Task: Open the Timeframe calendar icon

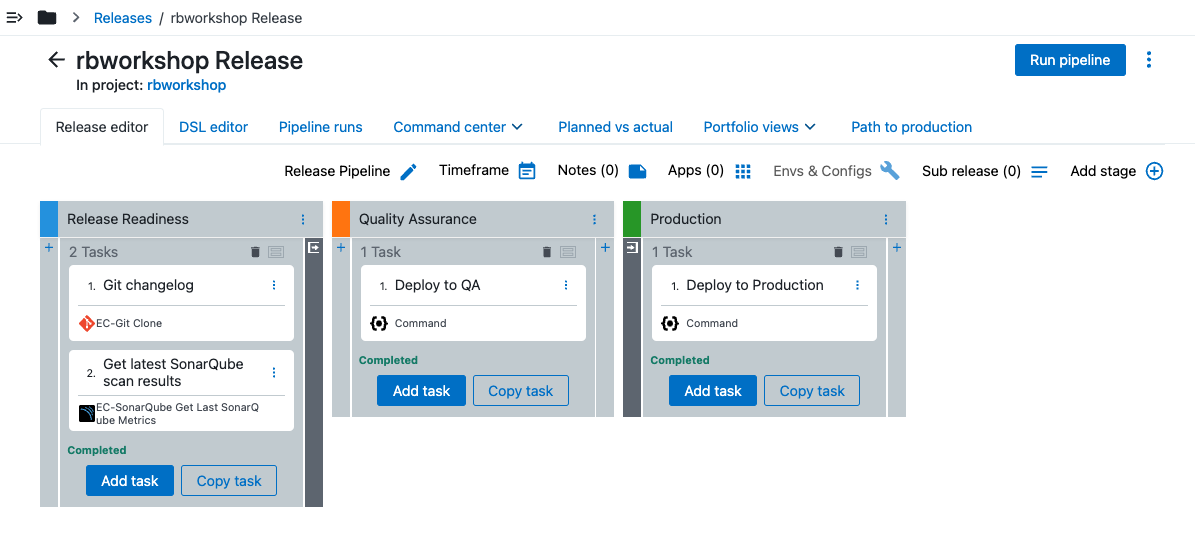Action: click(x=527, y=171)
